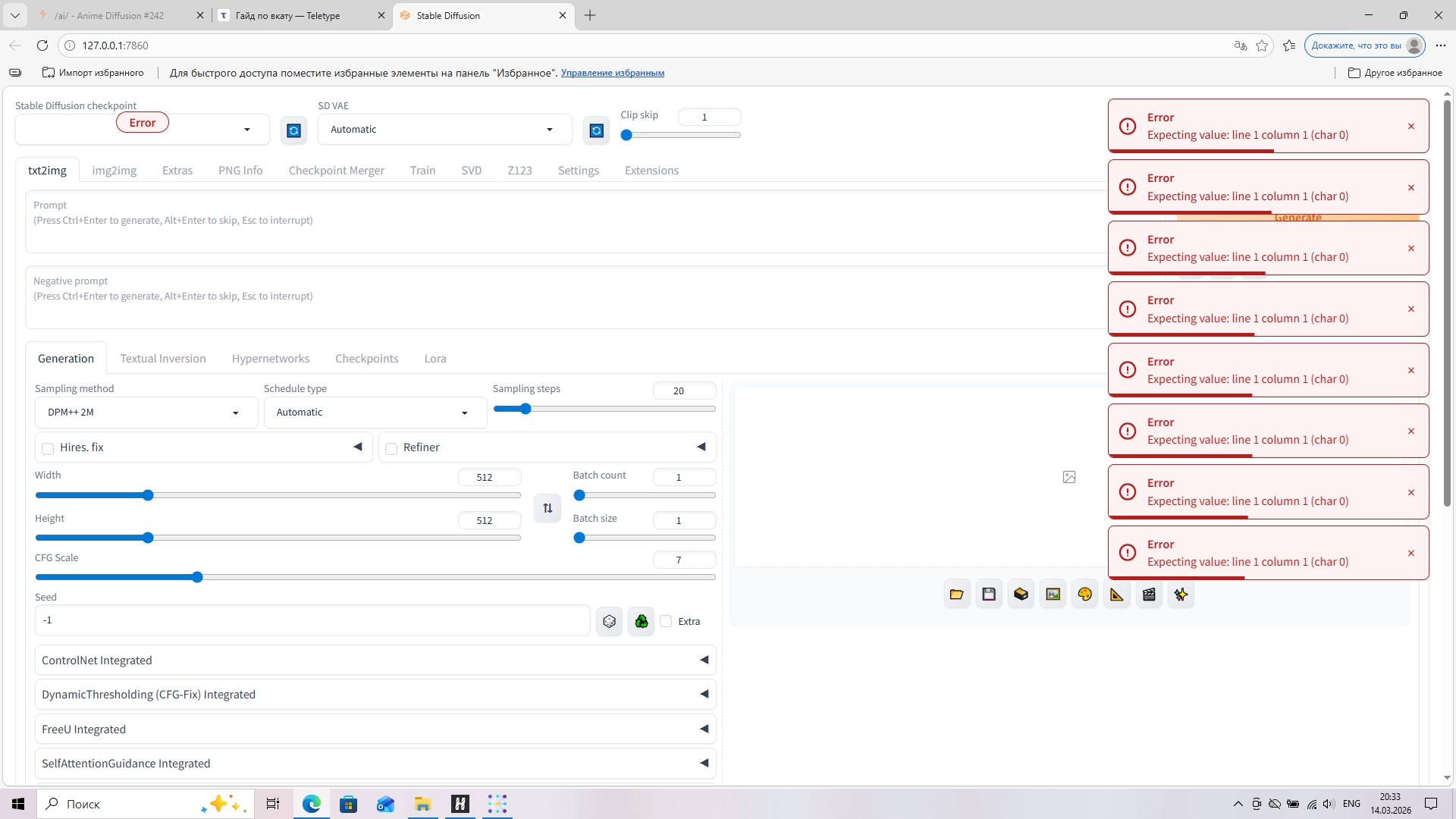The width and height of the screenshot is (1456, 819).
Task: Click the sparkles upscale icon
Action: [1181, 595]
